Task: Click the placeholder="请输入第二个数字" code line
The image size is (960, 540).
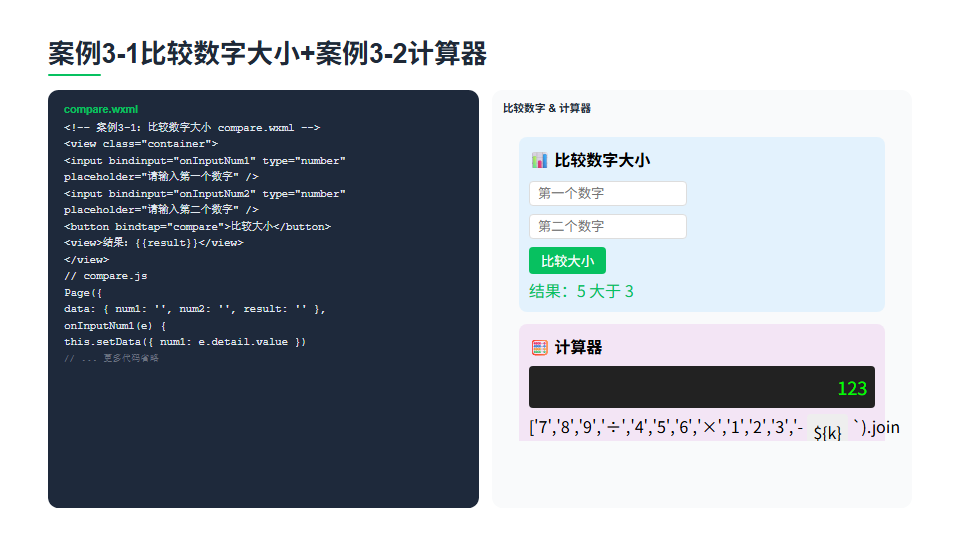Action: [161, 210]
